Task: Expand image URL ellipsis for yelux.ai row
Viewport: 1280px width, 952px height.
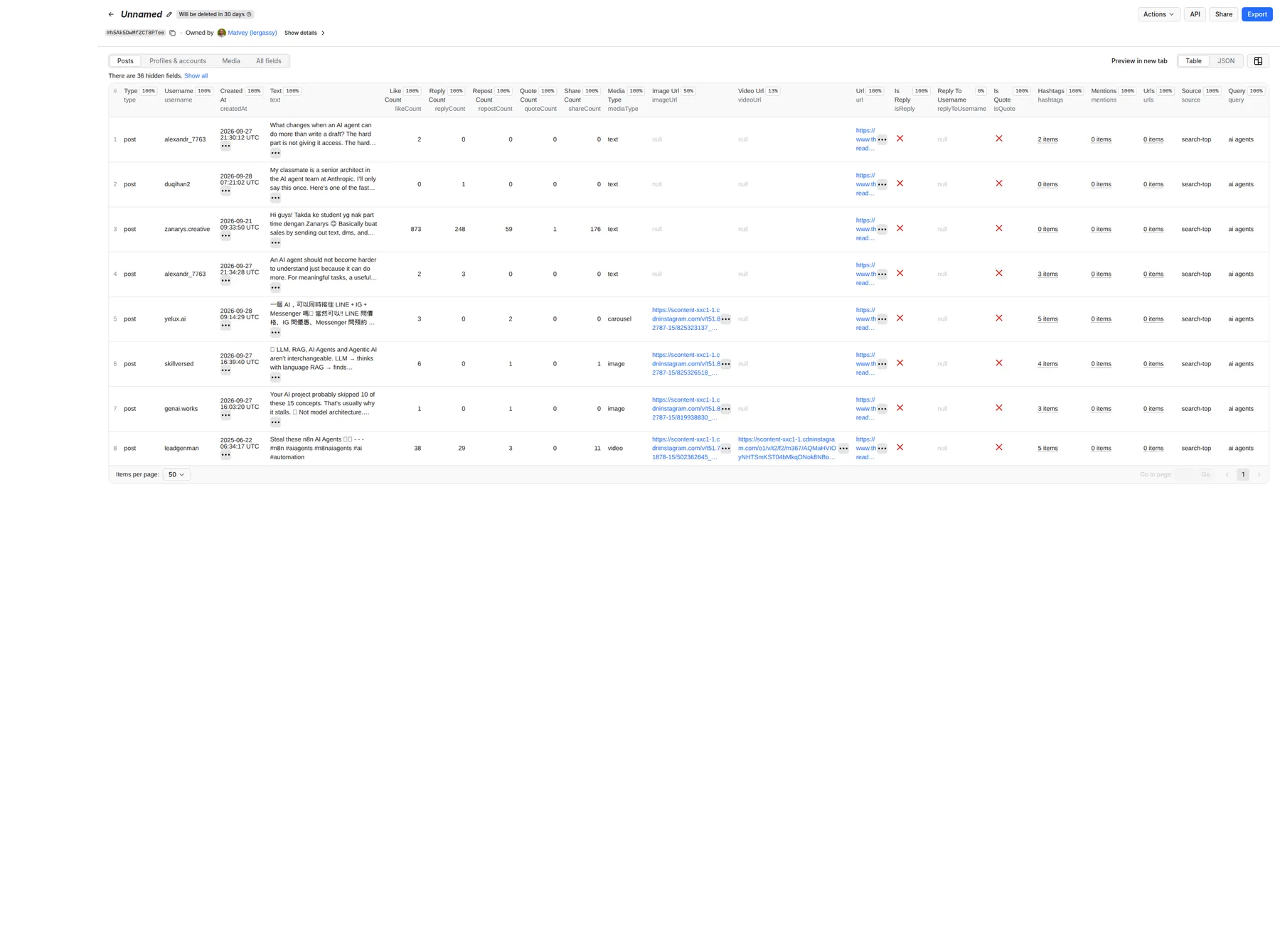Action: (725, 319)
